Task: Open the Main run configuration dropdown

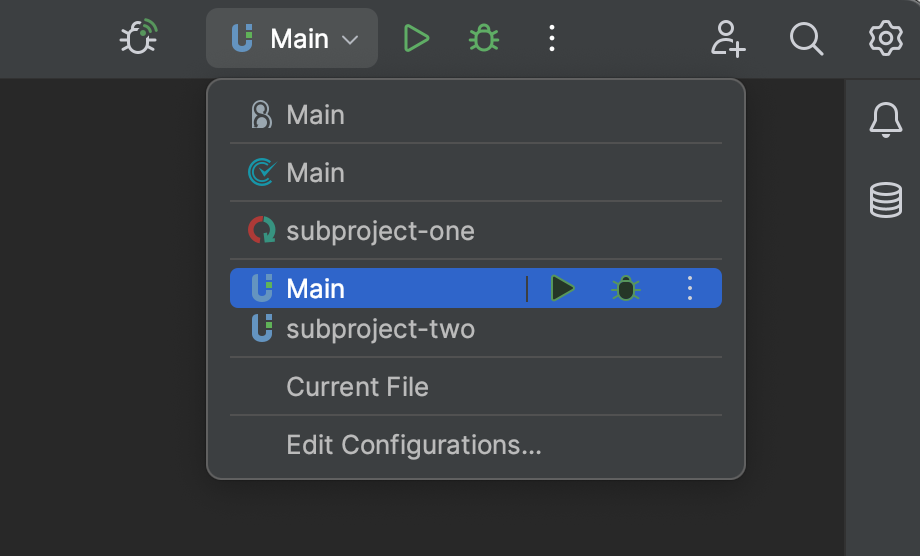Action: point(292,39)
